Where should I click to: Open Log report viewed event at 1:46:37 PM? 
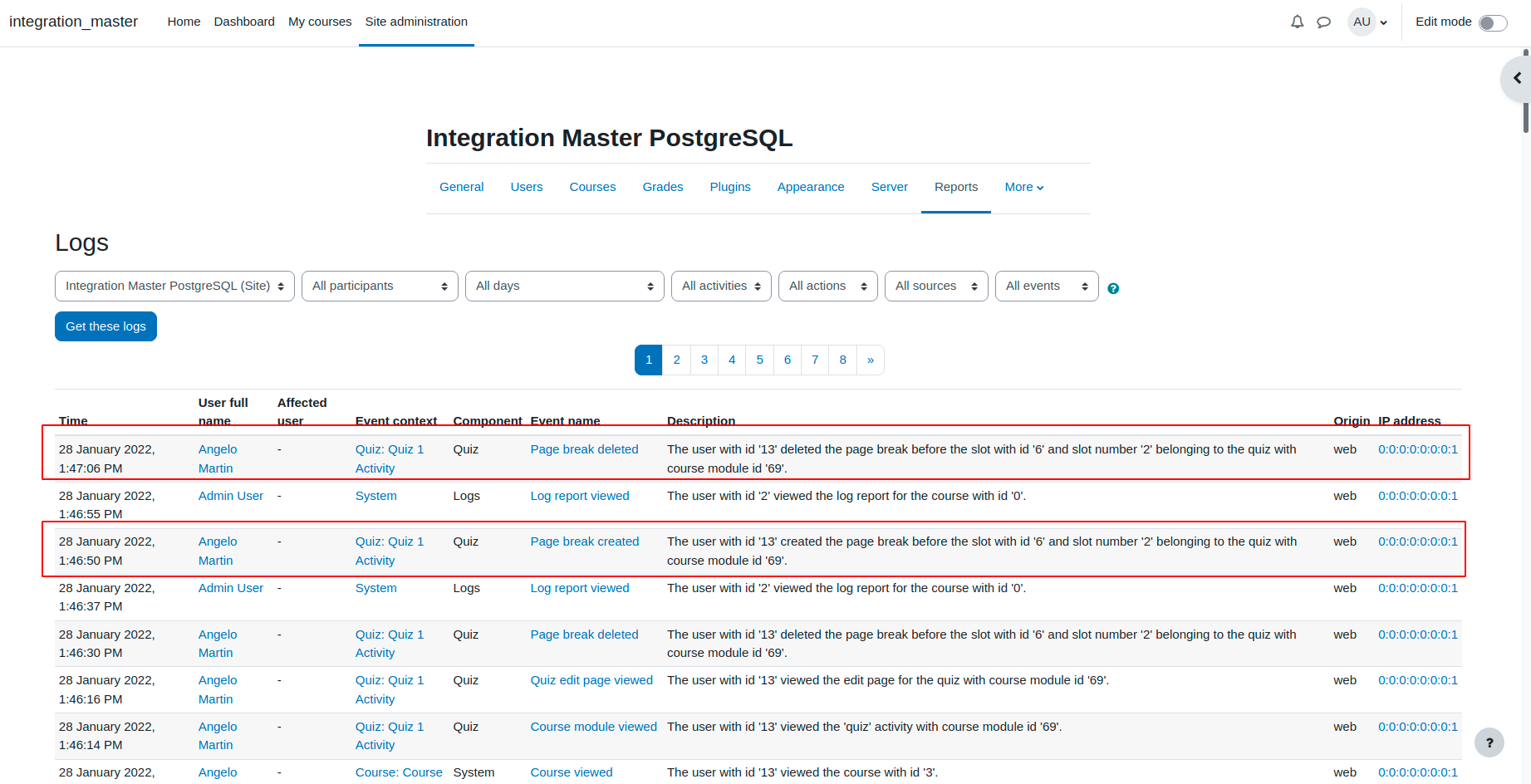[x=580, y=588]
